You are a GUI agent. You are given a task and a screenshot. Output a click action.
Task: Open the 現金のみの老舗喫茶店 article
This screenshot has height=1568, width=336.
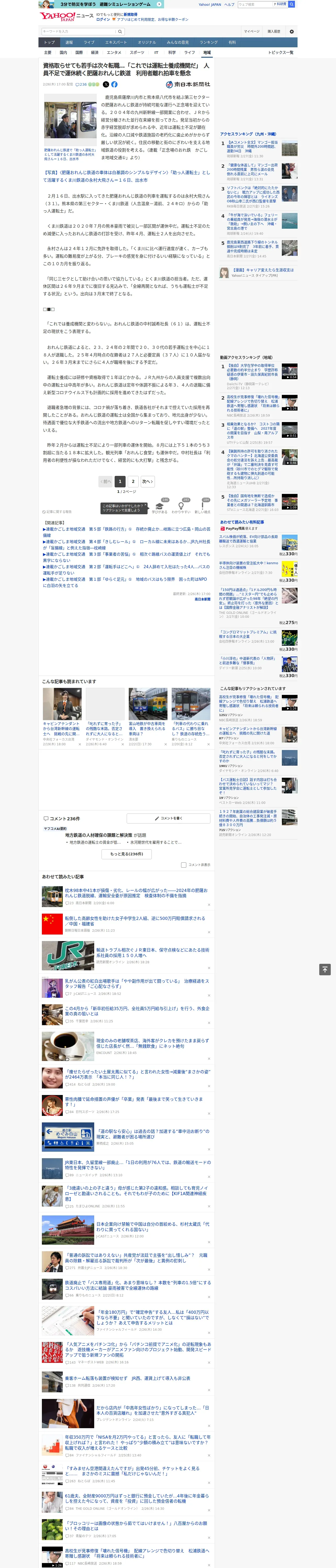click(x=153, y=1043)
